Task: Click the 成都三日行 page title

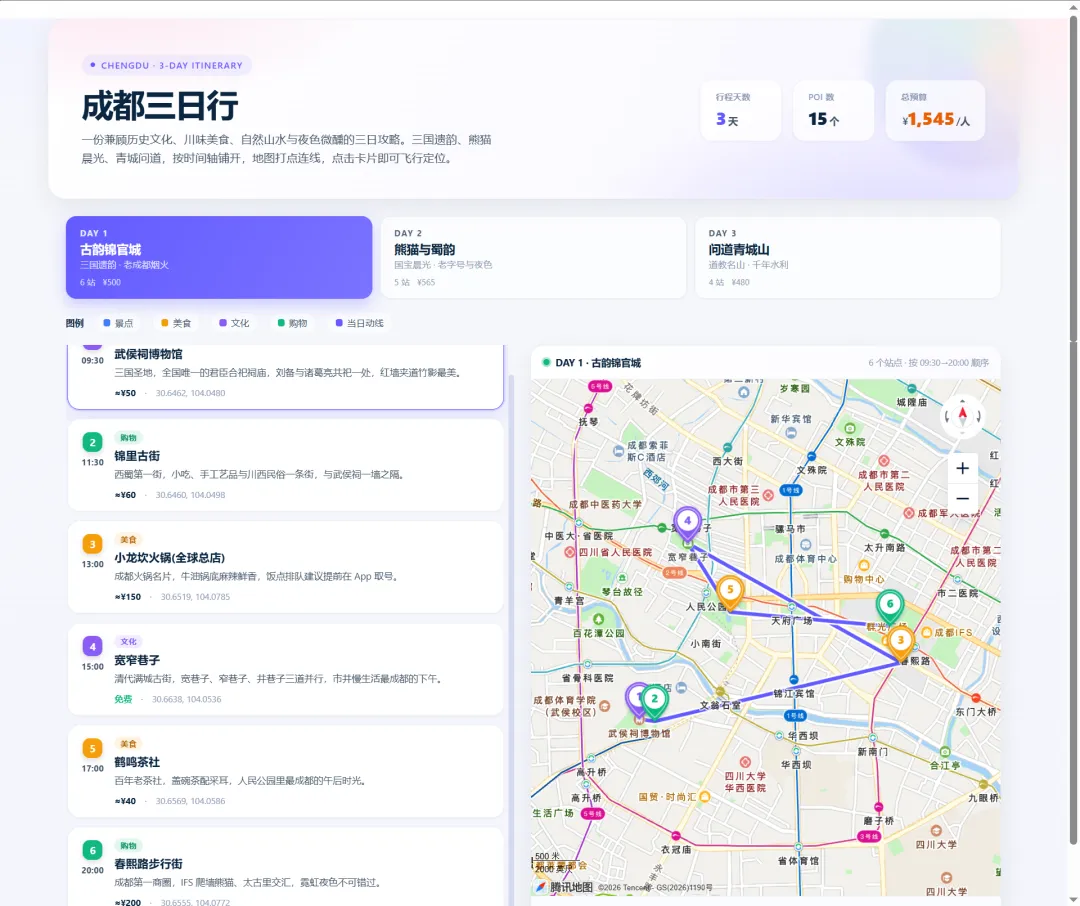Action: tap(160, 106)
